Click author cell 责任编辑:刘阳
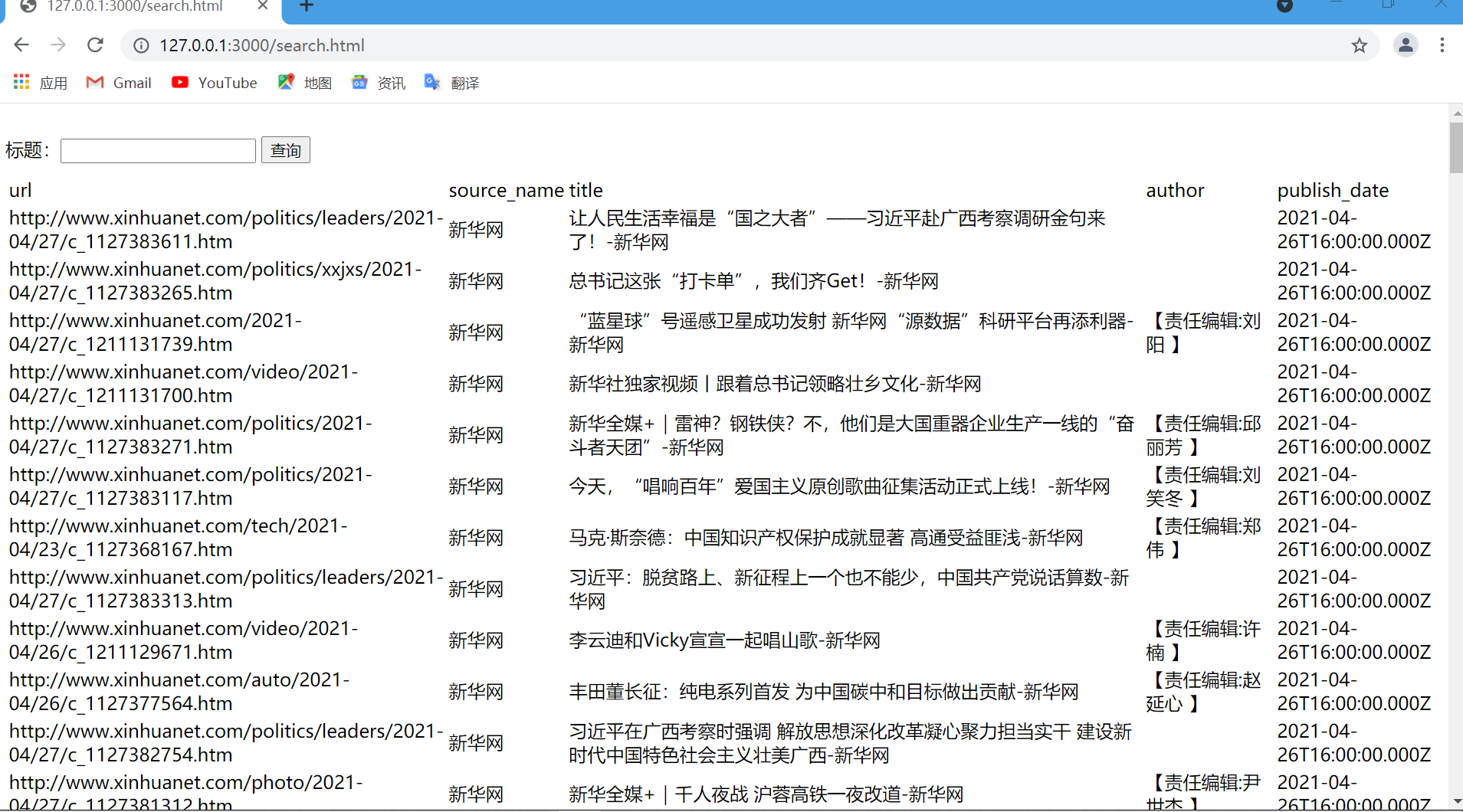Screen dimensions: 1463x812 (1203, 332)
